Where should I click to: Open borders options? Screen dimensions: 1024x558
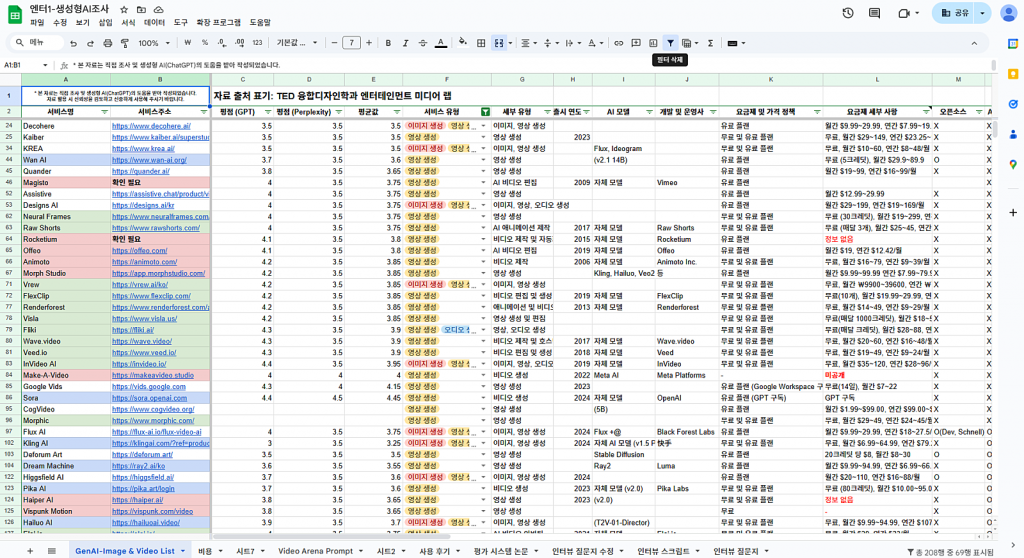tap(481, 43)
